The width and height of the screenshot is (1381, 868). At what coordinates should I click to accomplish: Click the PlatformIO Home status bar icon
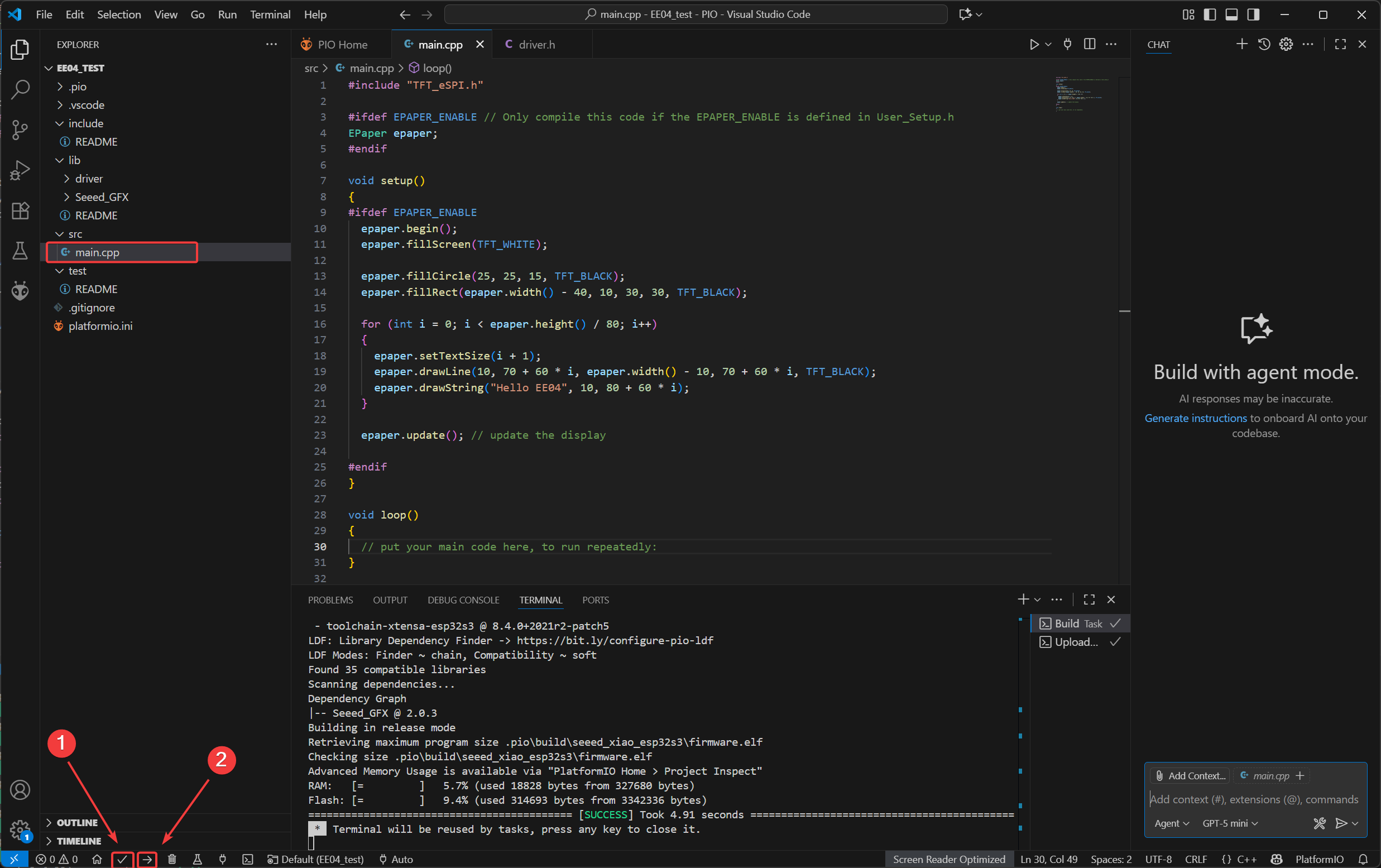point(97,859)
